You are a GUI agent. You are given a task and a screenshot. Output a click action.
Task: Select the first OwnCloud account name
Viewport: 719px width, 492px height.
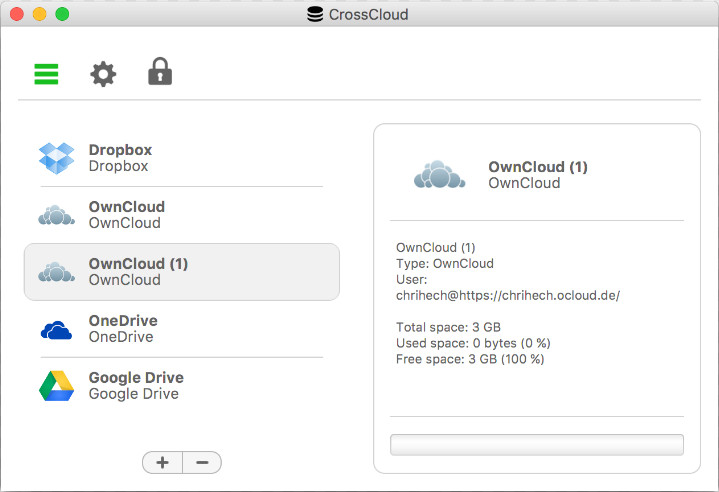pos(127,207)
